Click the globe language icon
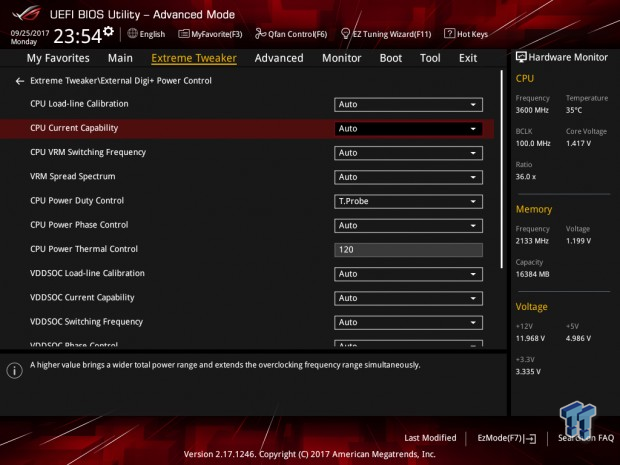Viewport: 620px width, 465px height. pos(132,34)
